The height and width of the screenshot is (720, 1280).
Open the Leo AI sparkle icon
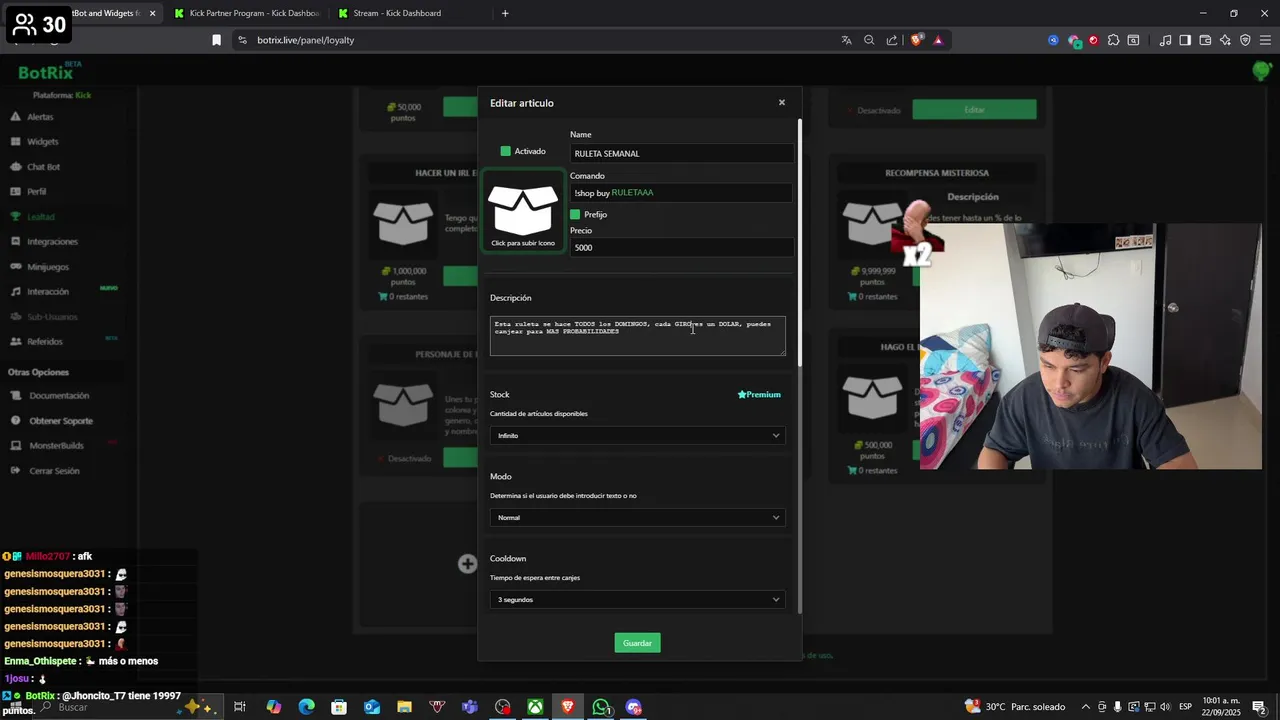[1225, 40]
